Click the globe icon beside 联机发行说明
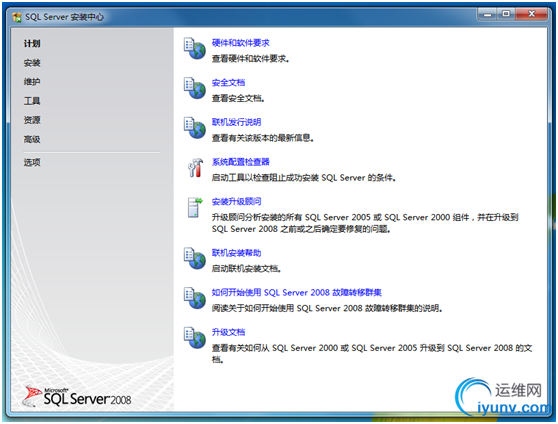 pyautogui.click(x=195, y=128)
